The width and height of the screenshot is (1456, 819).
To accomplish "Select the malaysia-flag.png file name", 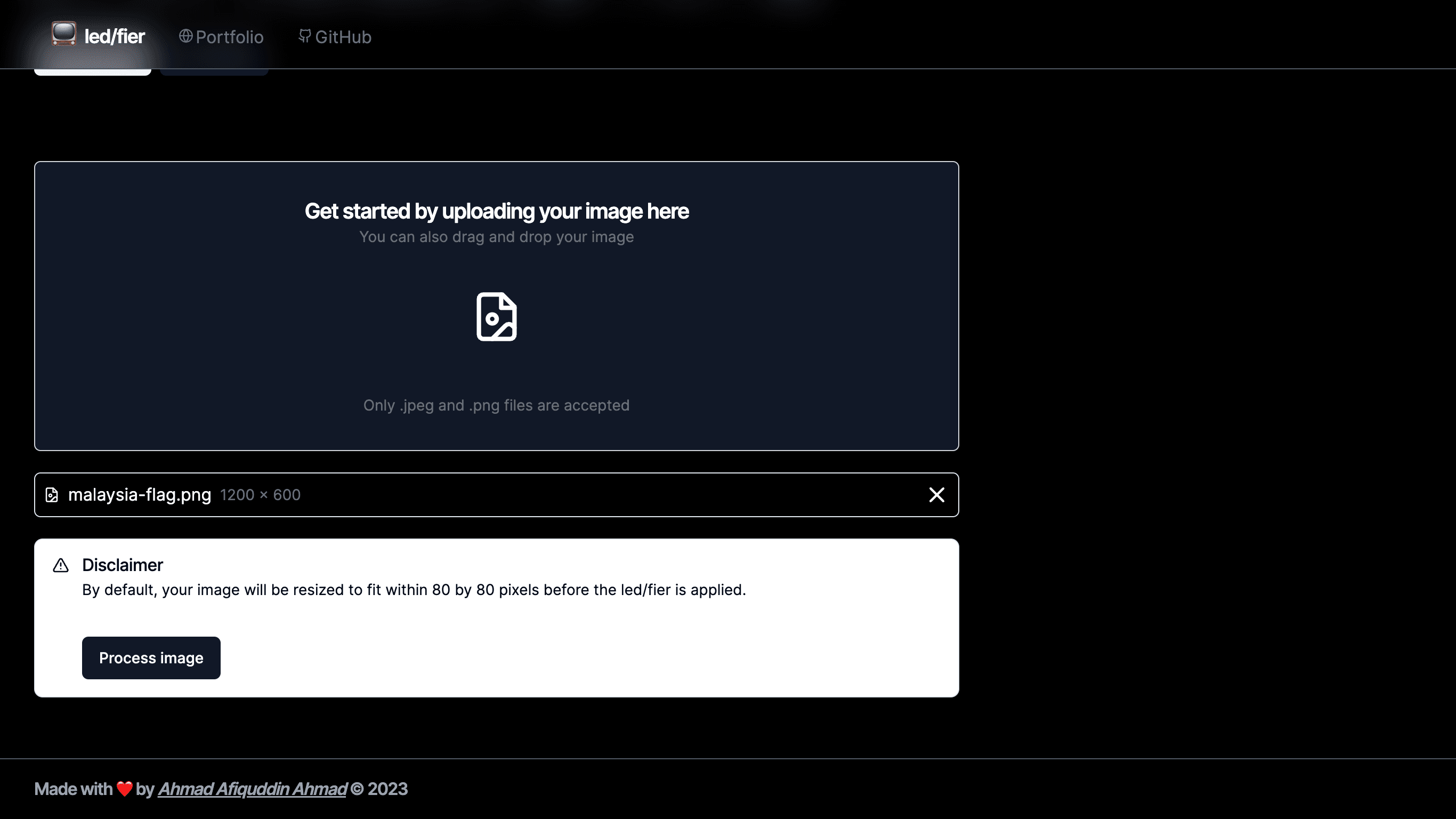I will point(140,495).
